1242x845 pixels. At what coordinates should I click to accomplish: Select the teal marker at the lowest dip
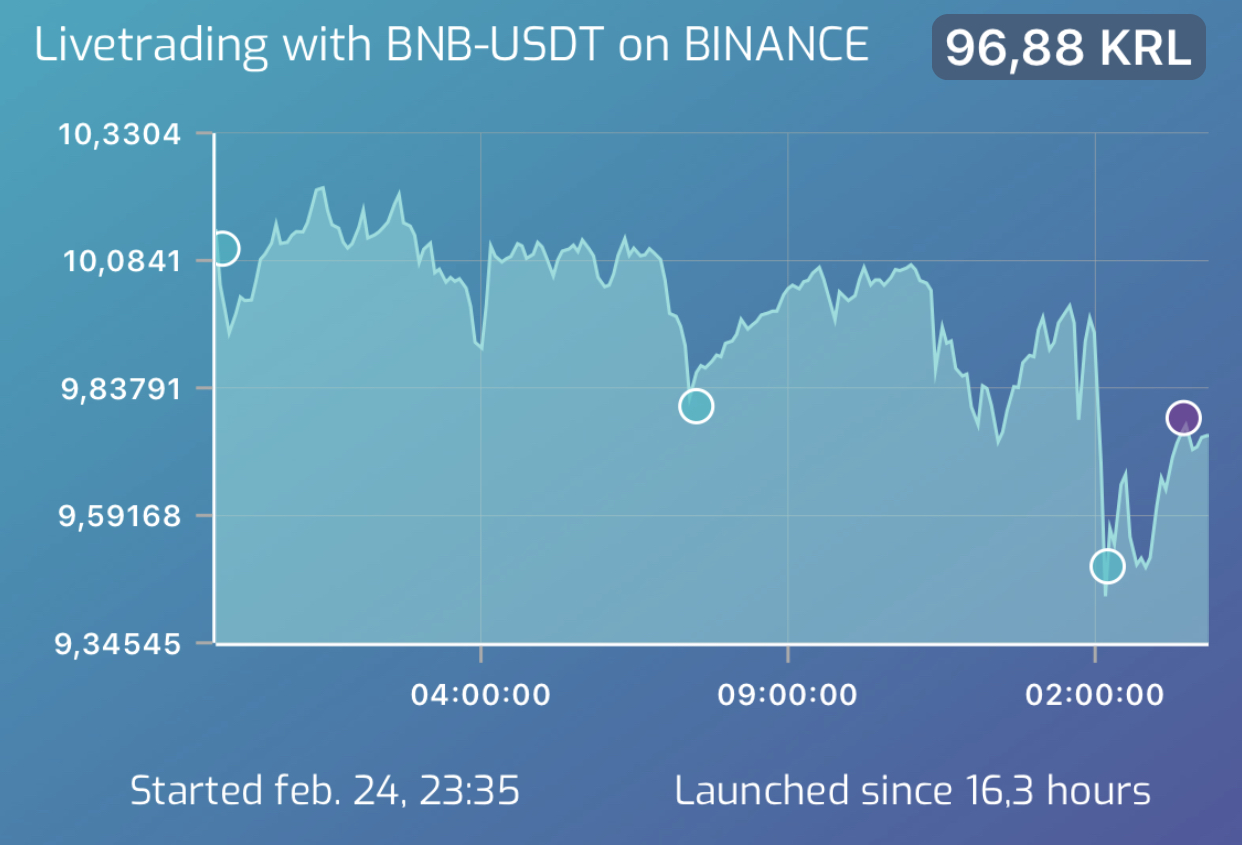pos(1106,566)
